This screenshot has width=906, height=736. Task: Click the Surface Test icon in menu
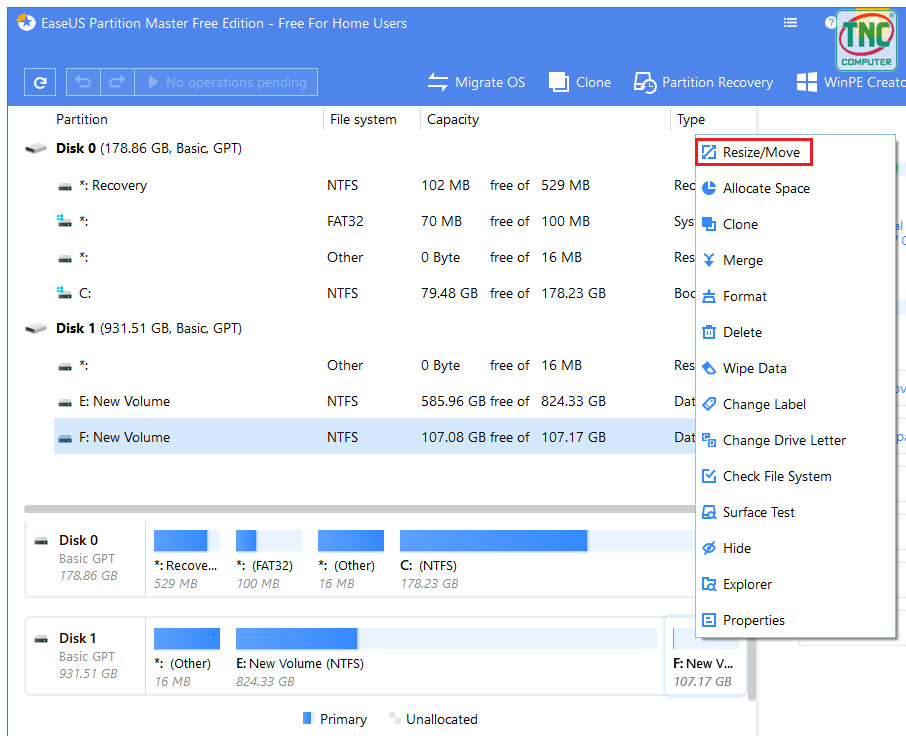[708, 512]
